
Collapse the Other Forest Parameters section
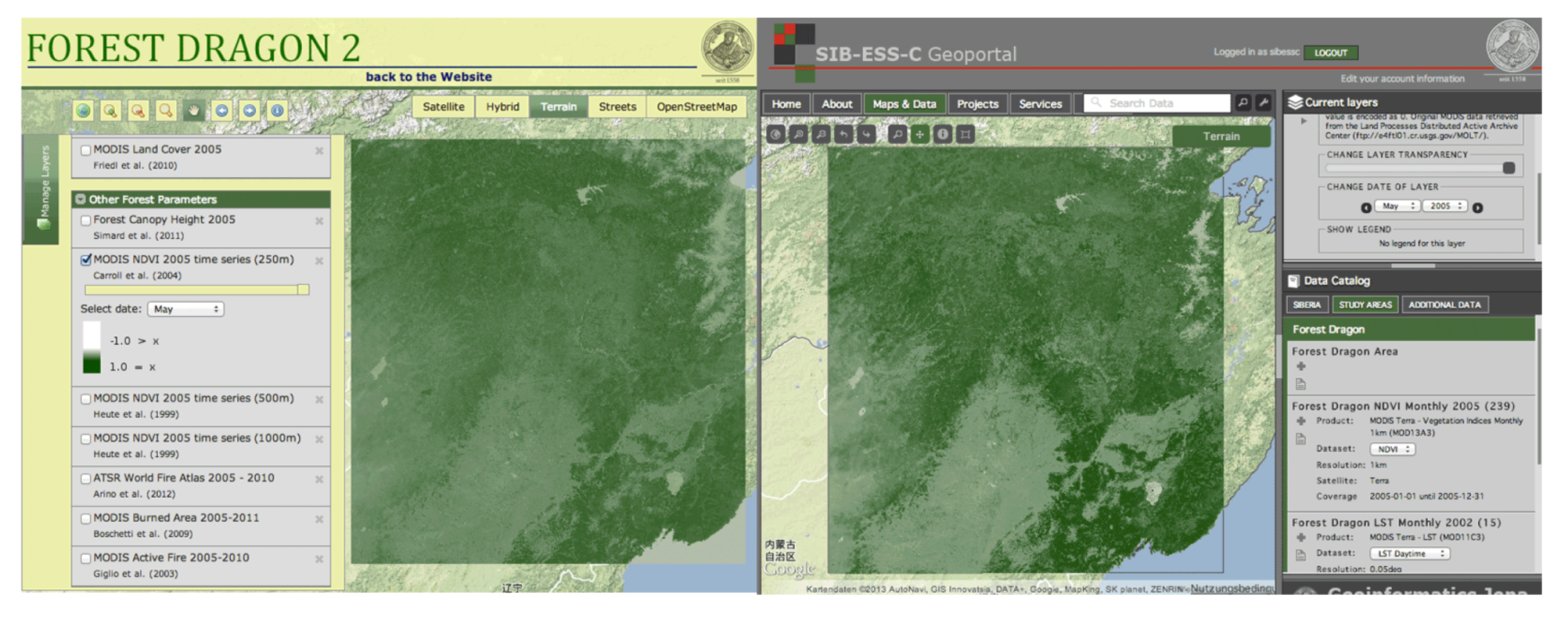(x=81, y=199)
